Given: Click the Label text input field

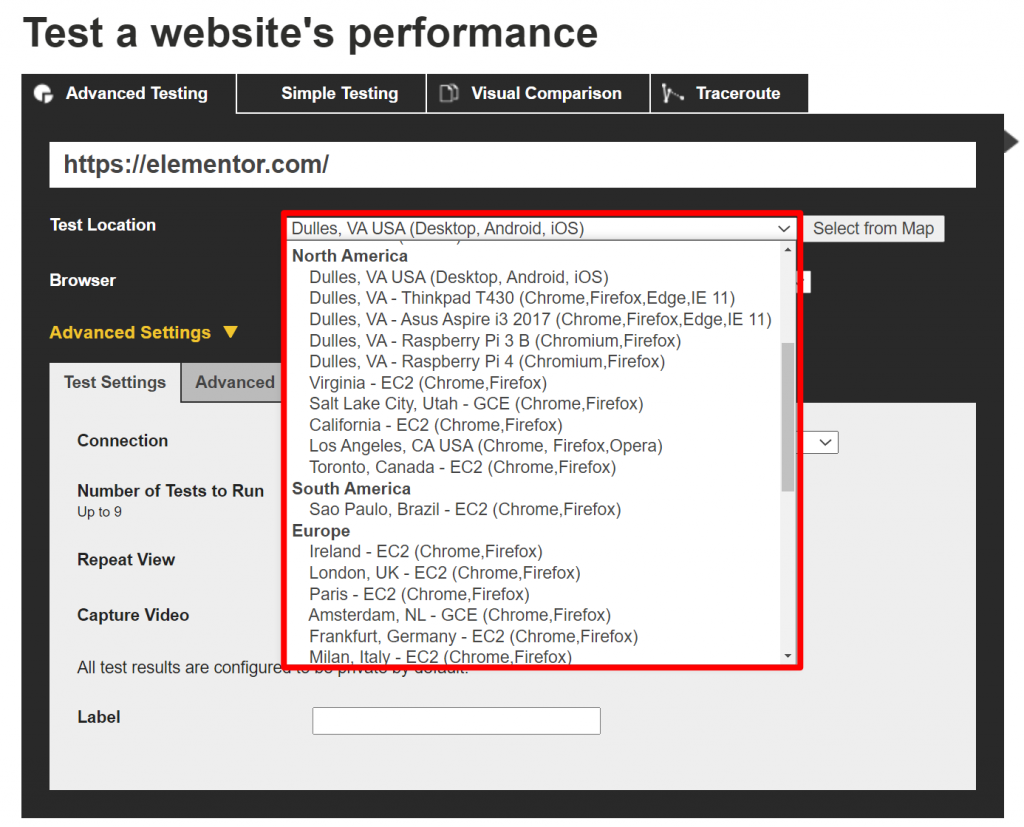Looking at the screenshot, I should click(456, 721).
